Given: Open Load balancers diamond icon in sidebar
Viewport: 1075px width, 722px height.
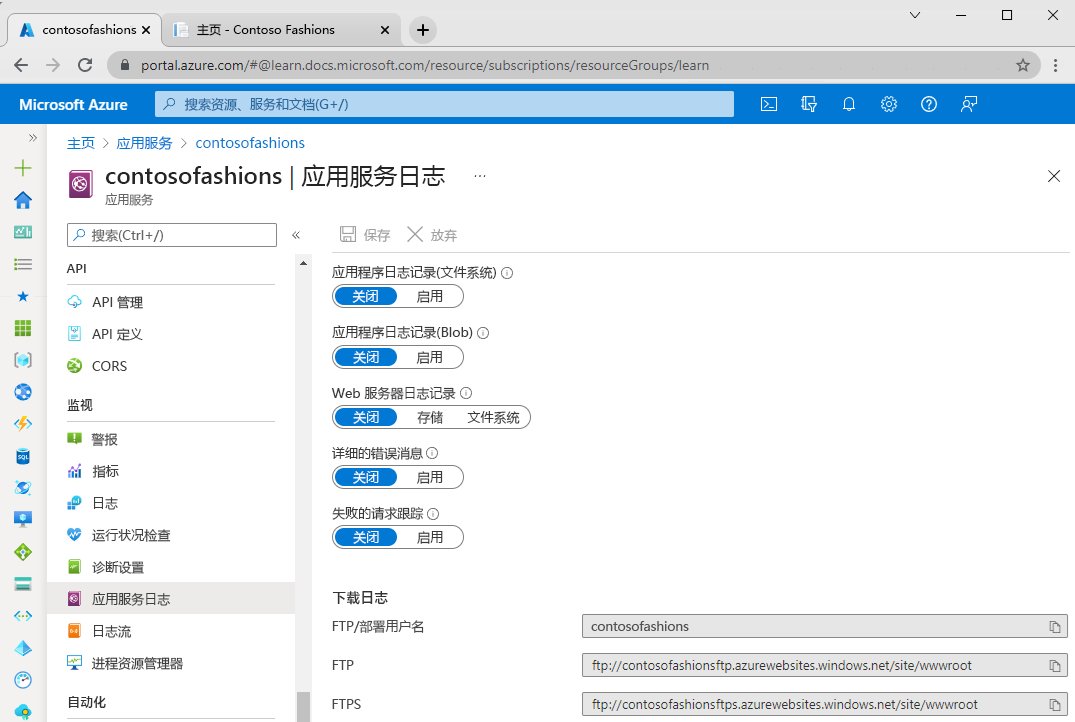Looking at the screenshot, I should (x=23, y=552).
